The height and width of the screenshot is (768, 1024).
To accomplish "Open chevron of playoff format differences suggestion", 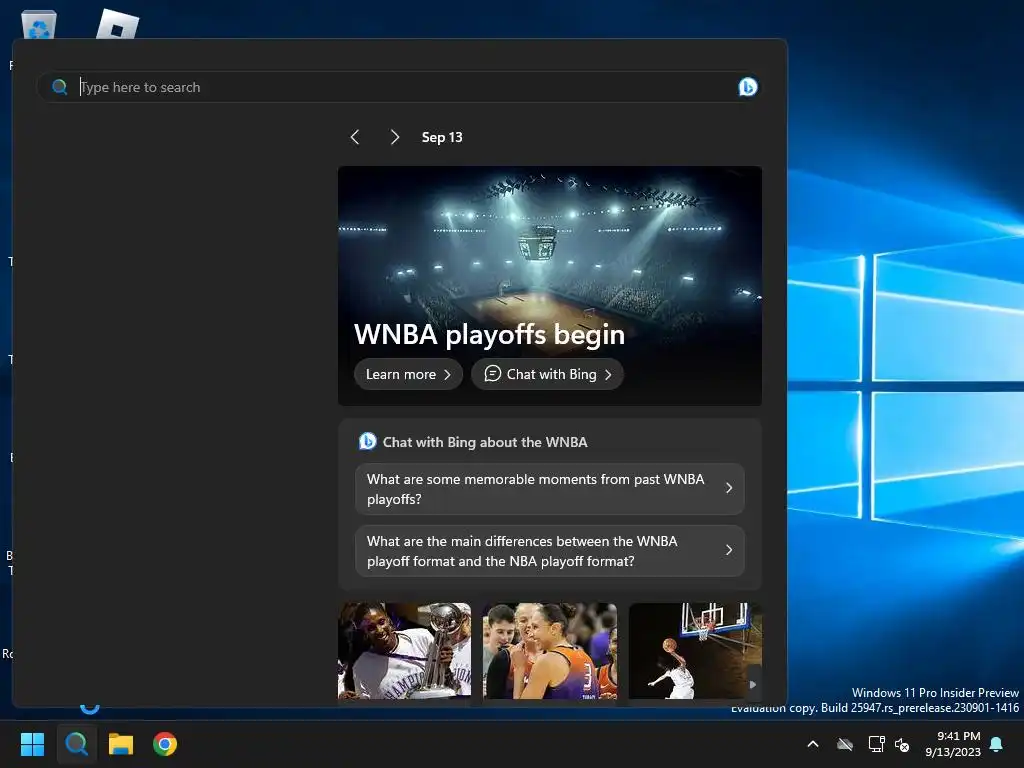I will pyautogui.click(x=729, y=550).
